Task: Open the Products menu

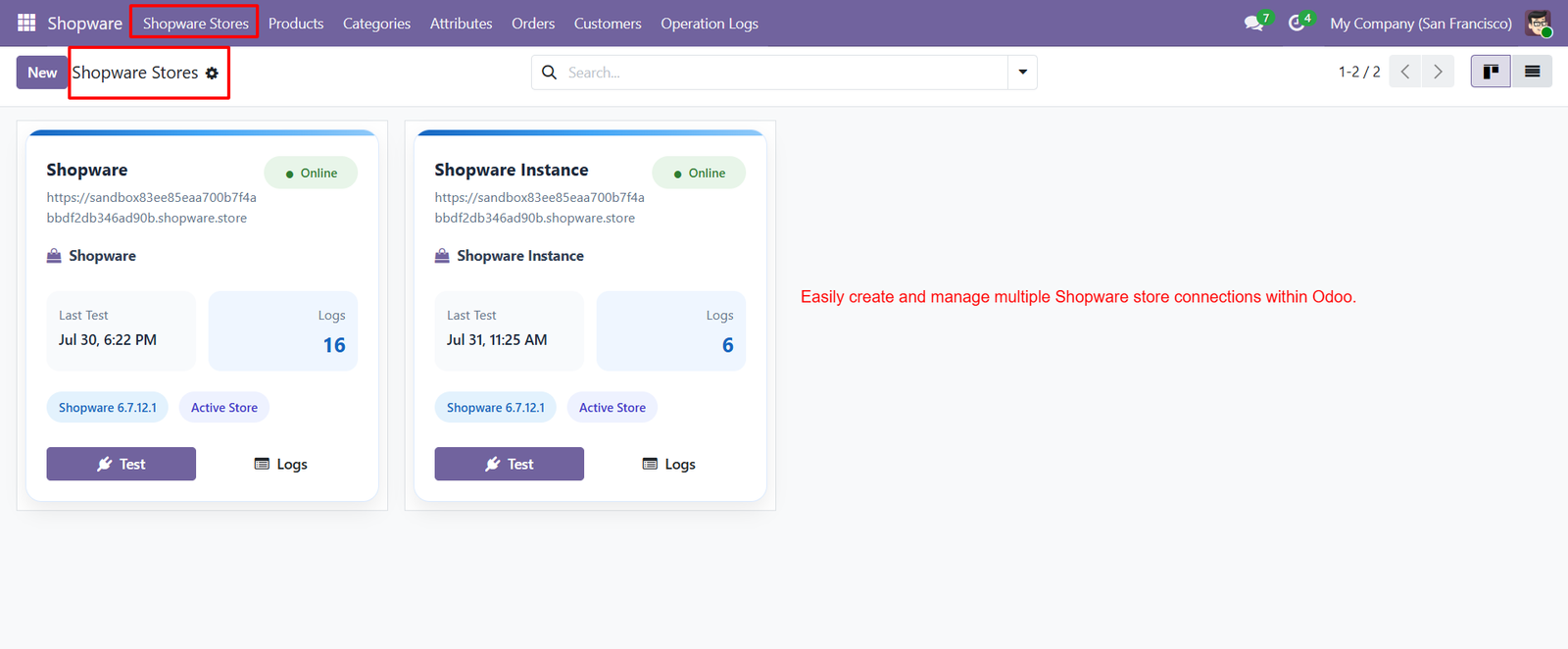Action: coord(296,24)
